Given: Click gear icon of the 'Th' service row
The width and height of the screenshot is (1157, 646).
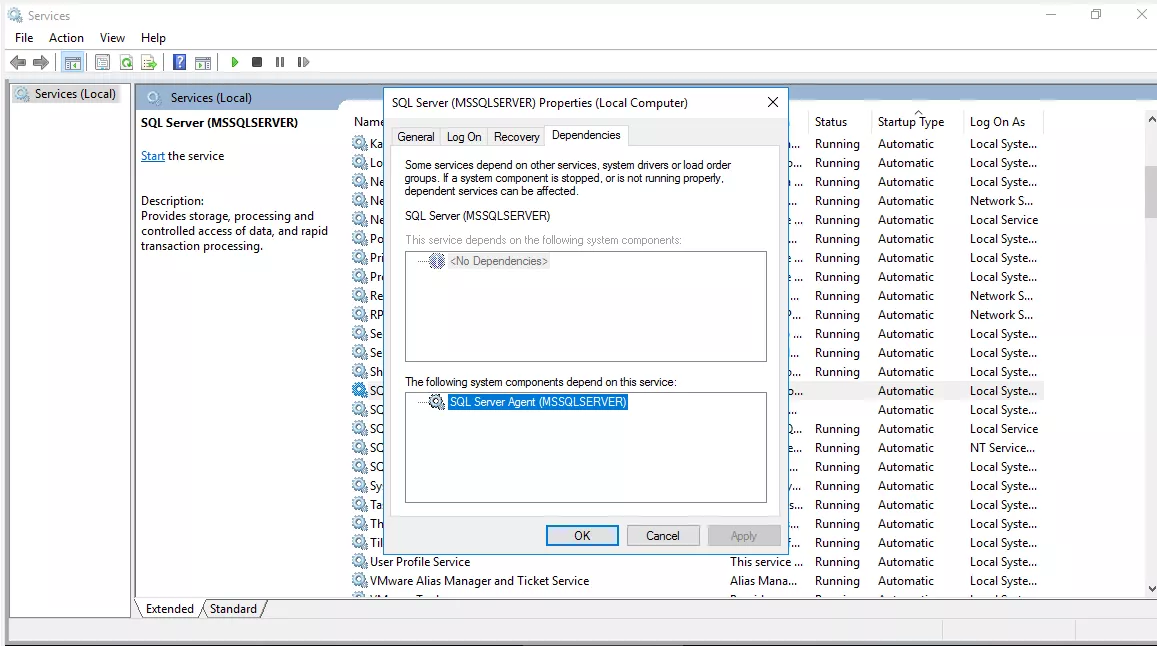Looking at the screenshot, I should (x=359, y=523).
